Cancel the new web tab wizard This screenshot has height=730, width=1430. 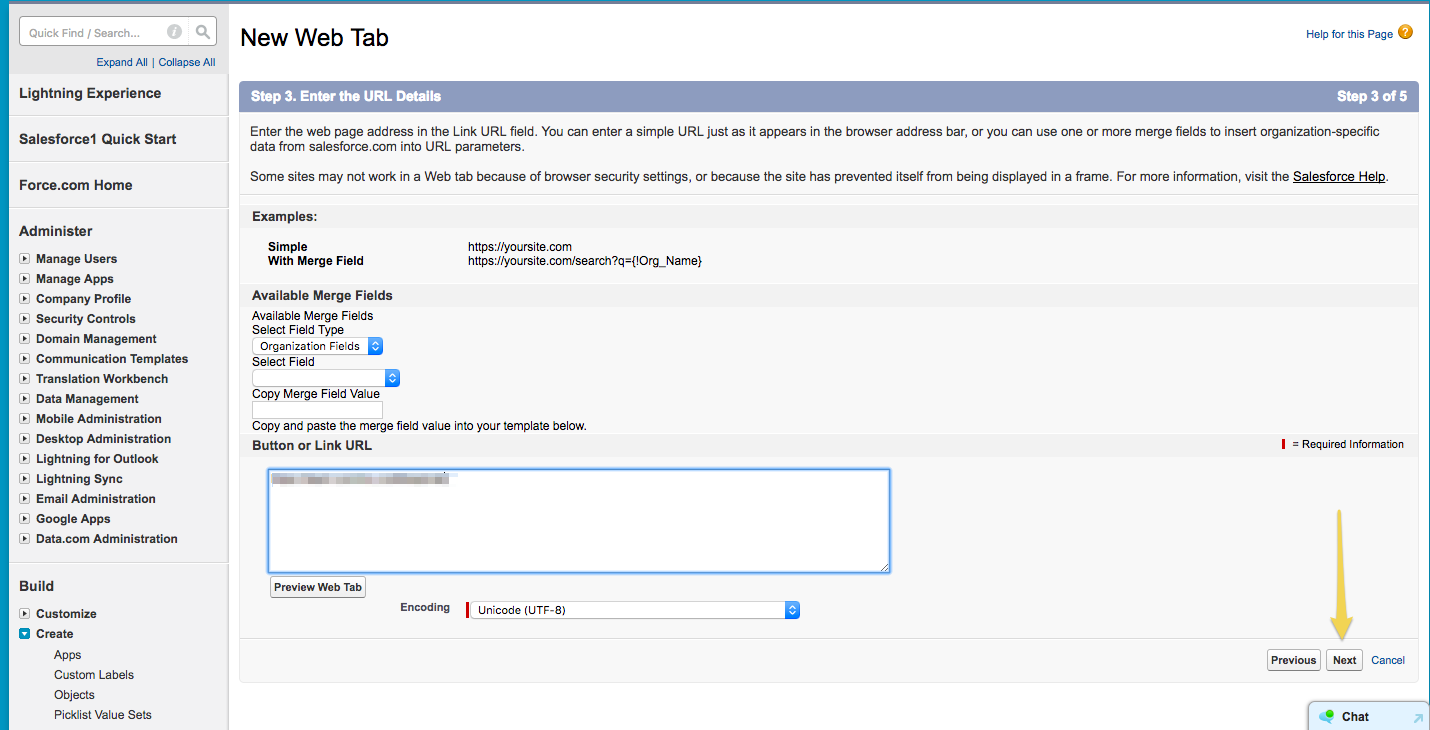point(1388,660)
